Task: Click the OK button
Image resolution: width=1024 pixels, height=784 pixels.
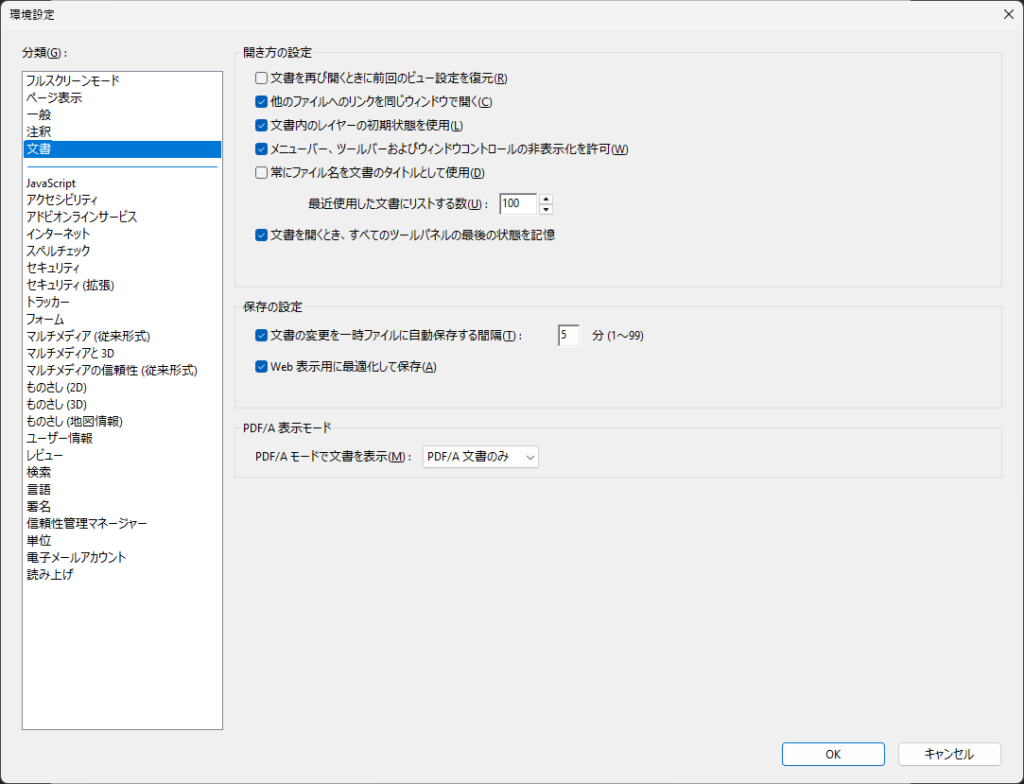Action: tap(833, 754)
